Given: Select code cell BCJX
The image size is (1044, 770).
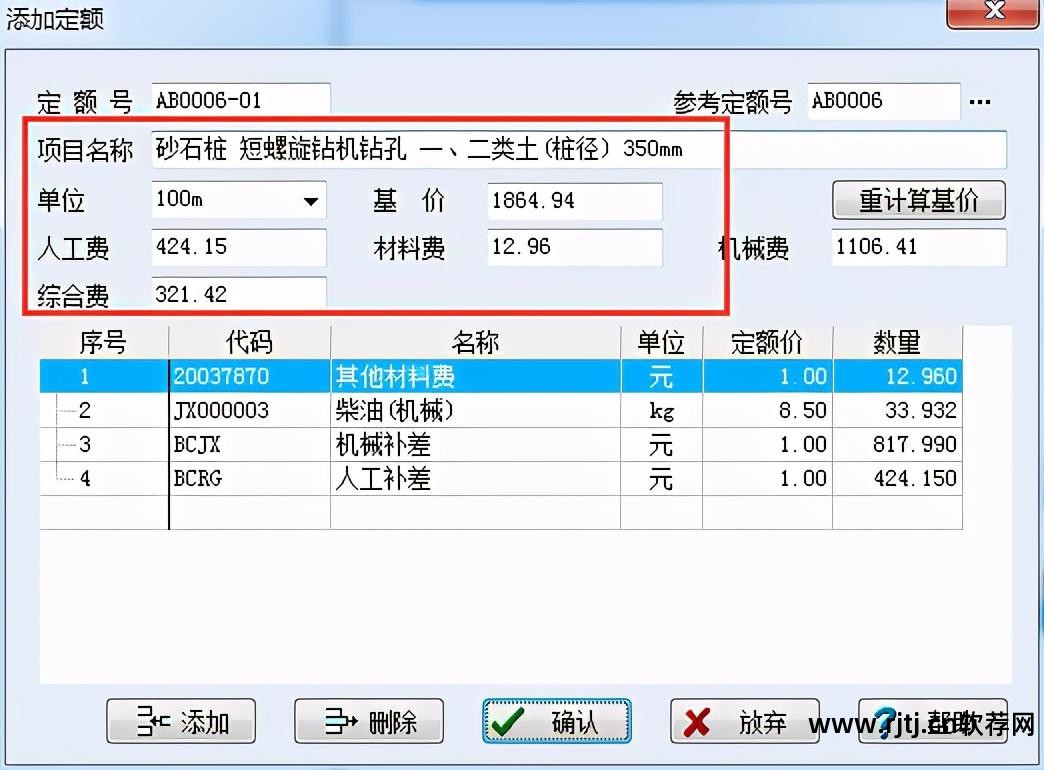Looking at the screenshot, I should pyautogui.click(x=250, y=444).
